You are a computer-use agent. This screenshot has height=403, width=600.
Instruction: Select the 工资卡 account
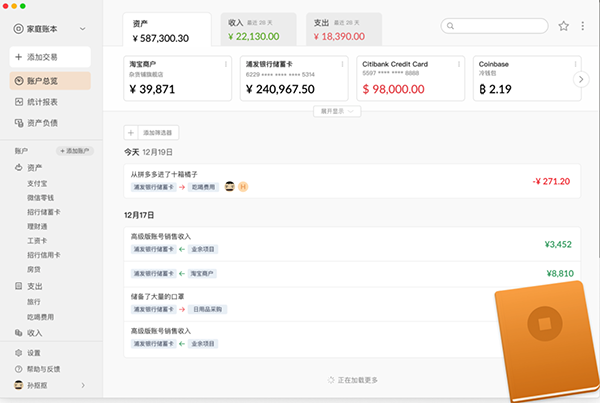37,241
